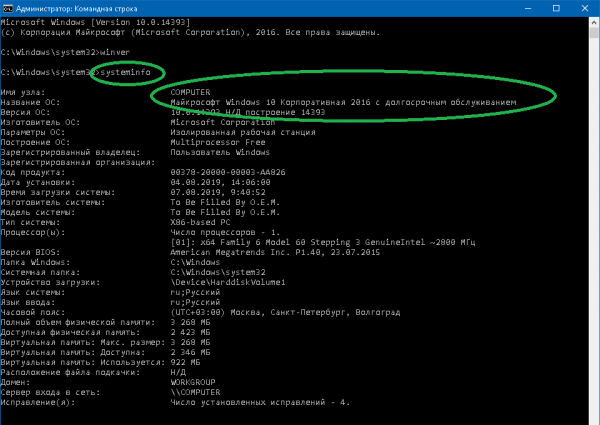This screenshot has width=600, height=425.
Task: Click the 'Расположение файла подкачки:' label
Action: (x=70, y=372)
